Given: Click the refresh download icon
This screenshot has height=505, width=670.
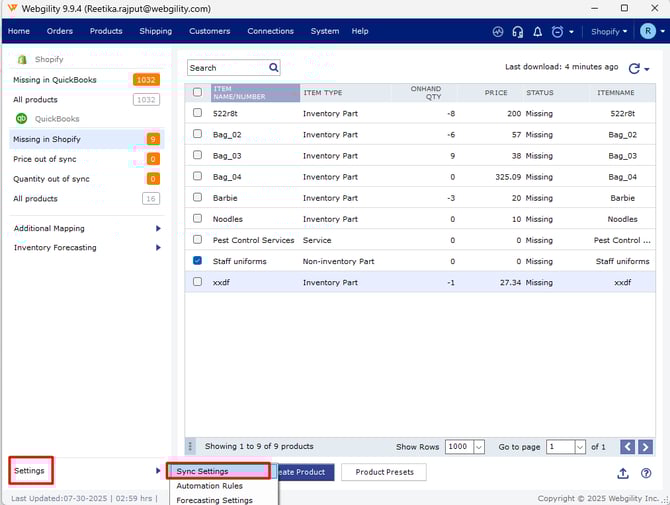Looking at the screenshot, I should click(x=634, y=68).
